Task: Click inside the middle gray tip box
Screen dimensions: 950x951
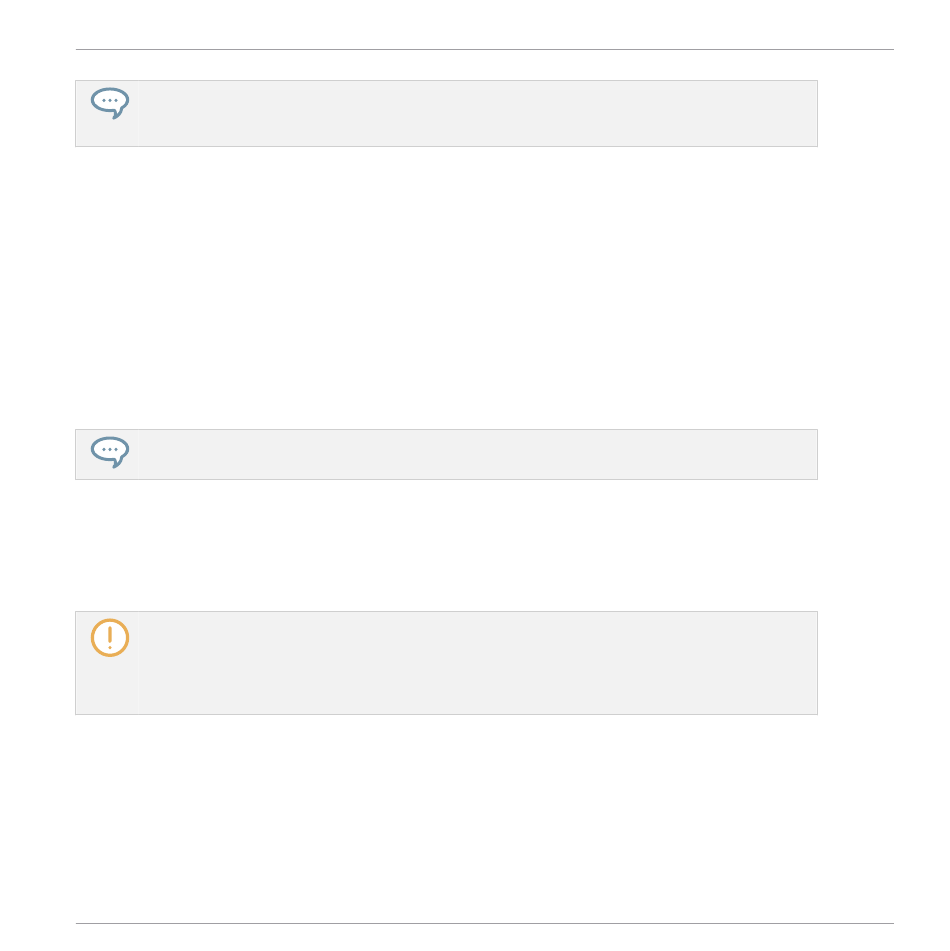Action: (446, 454)
